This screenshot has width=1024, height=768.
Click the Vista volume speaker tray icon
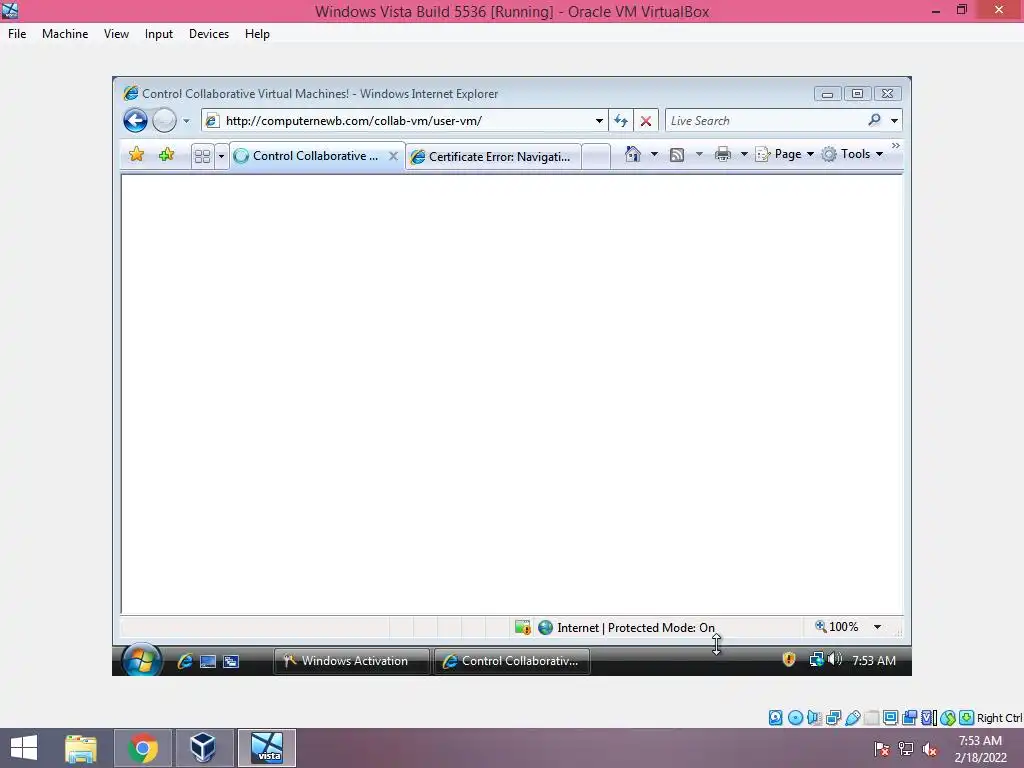(x=834, y=660)
